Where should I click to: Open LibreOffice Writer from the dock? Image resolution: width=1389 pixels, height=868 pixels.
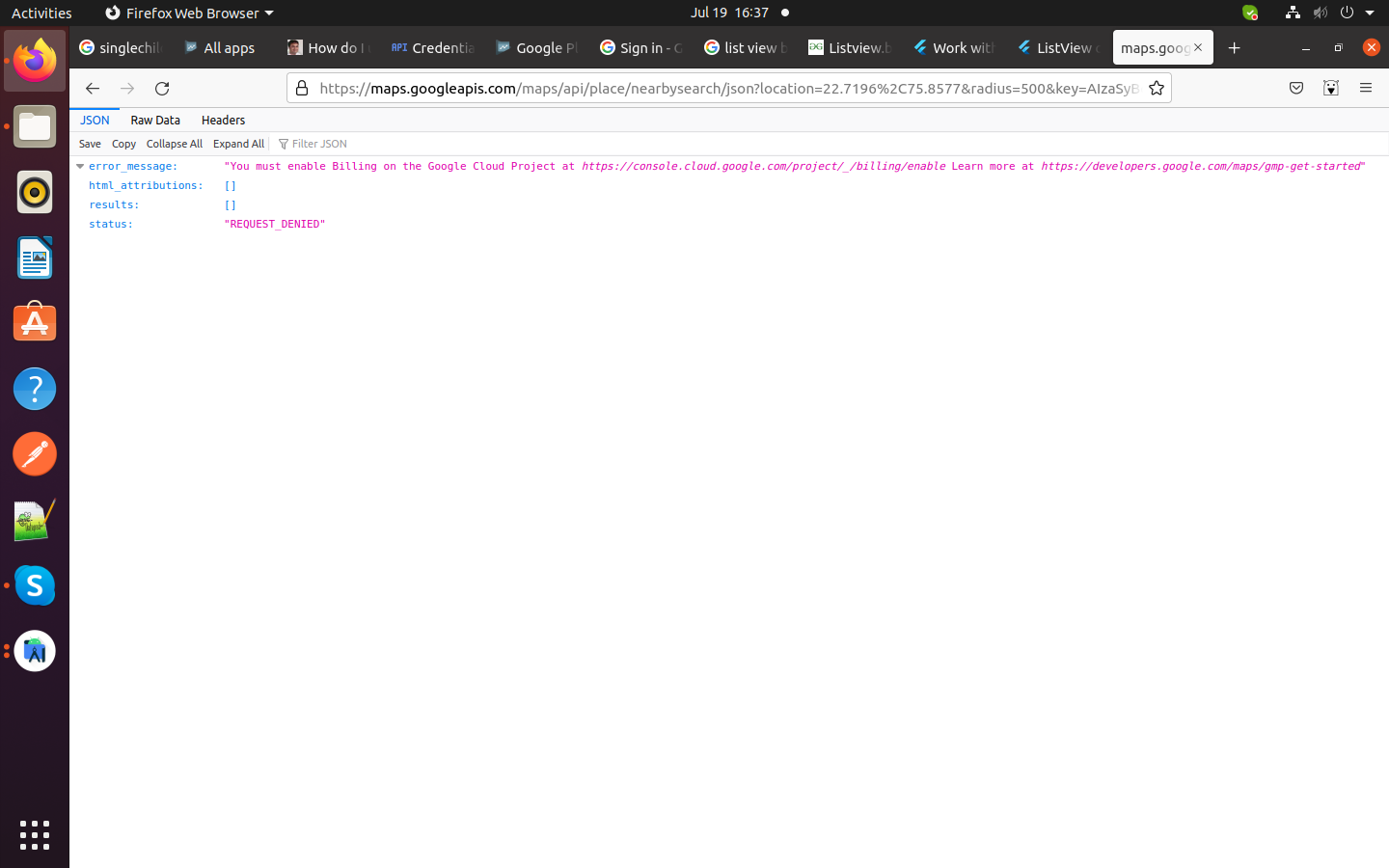(35, 258)
